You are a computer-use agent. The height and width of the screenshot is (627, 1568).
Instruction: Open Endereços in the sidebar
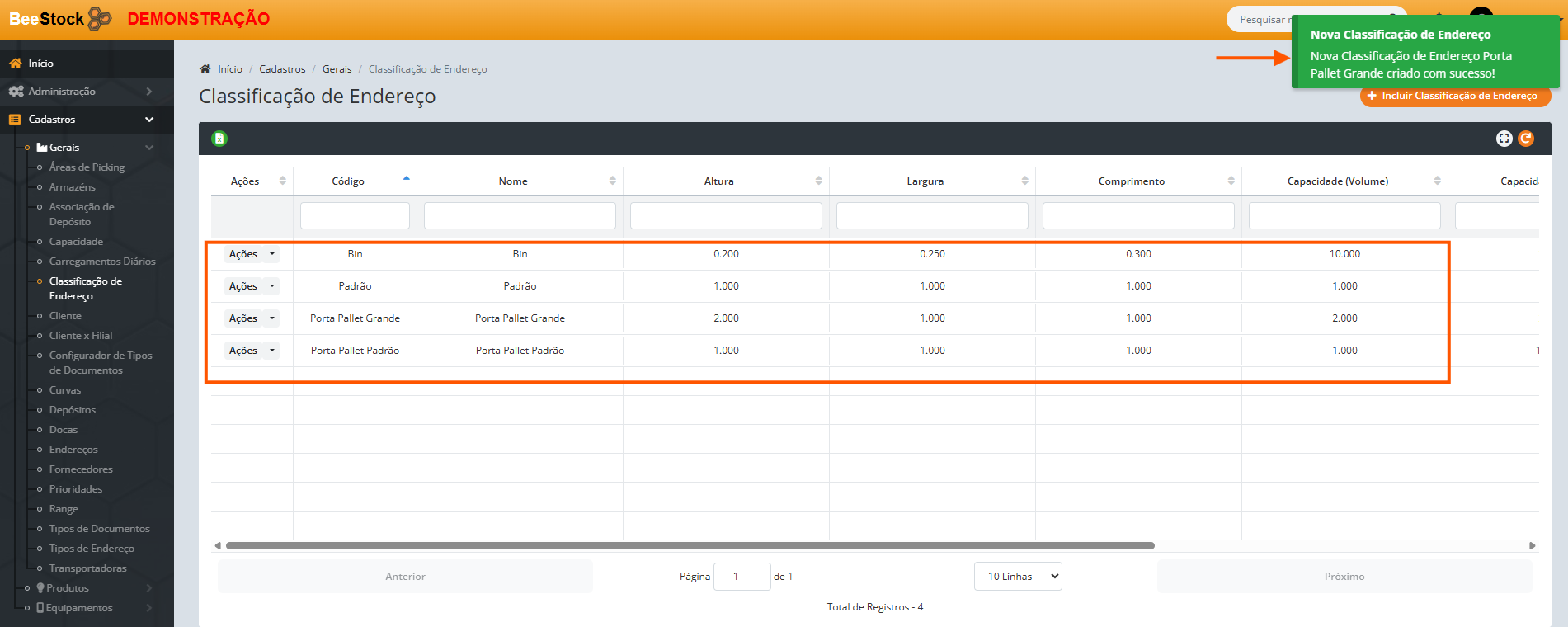coord(73,450)
